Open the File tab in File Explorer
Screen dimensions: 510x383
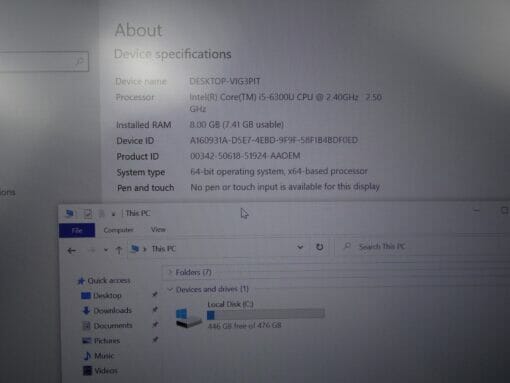(77, 230)
